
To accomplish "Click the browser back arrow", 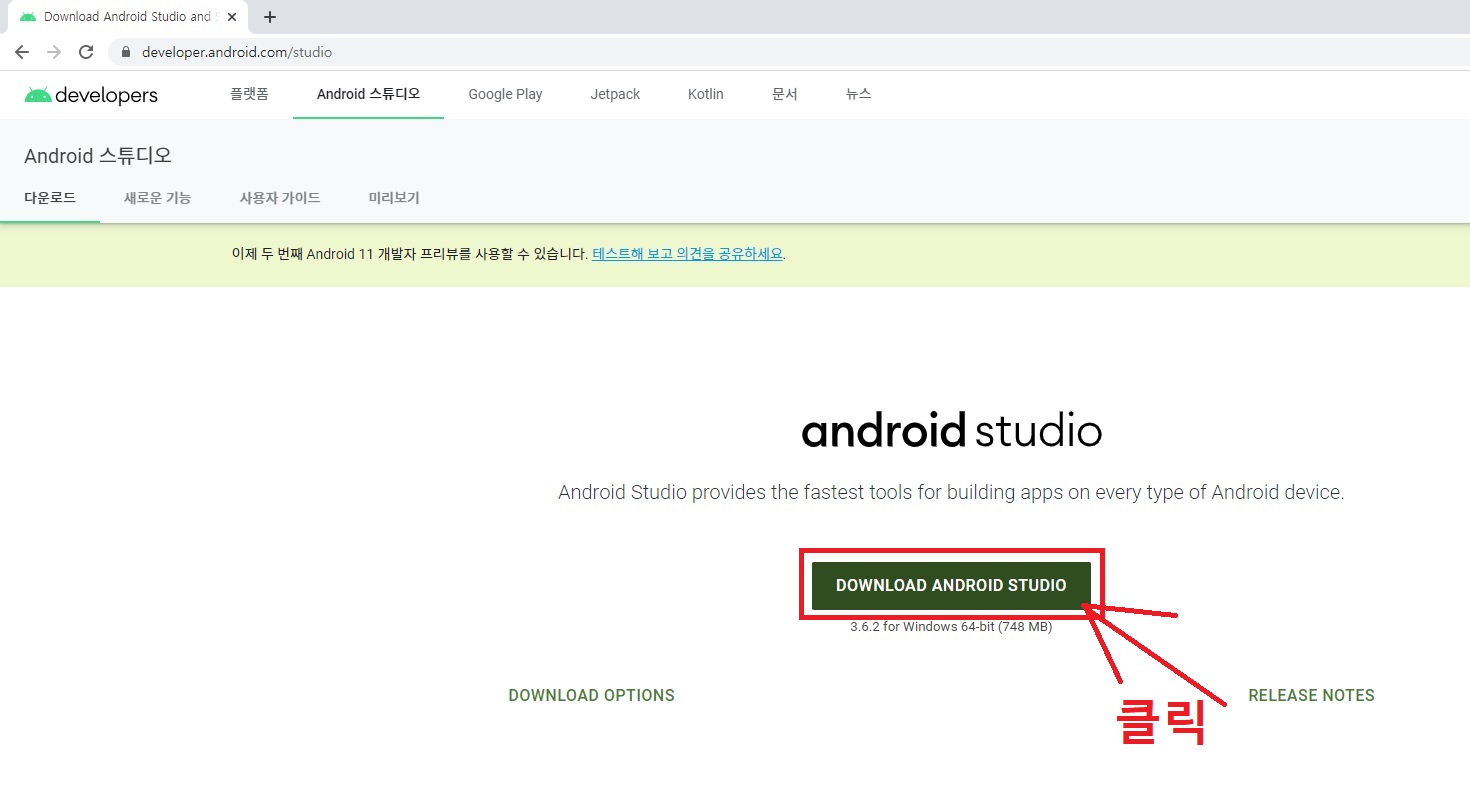I will 22,52.
